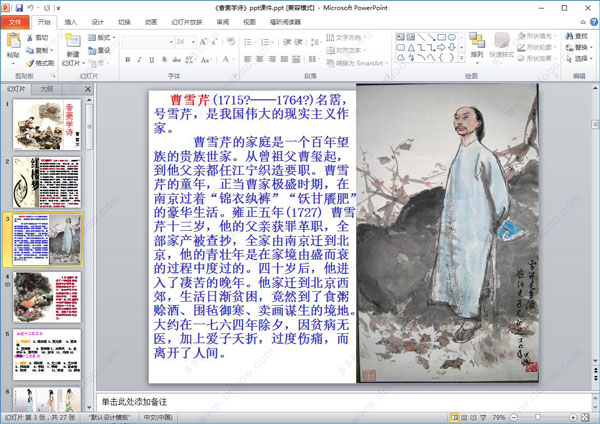600x424 pixels.
Task: Click the clear formatting icon
Action: [x=231, y=41]
